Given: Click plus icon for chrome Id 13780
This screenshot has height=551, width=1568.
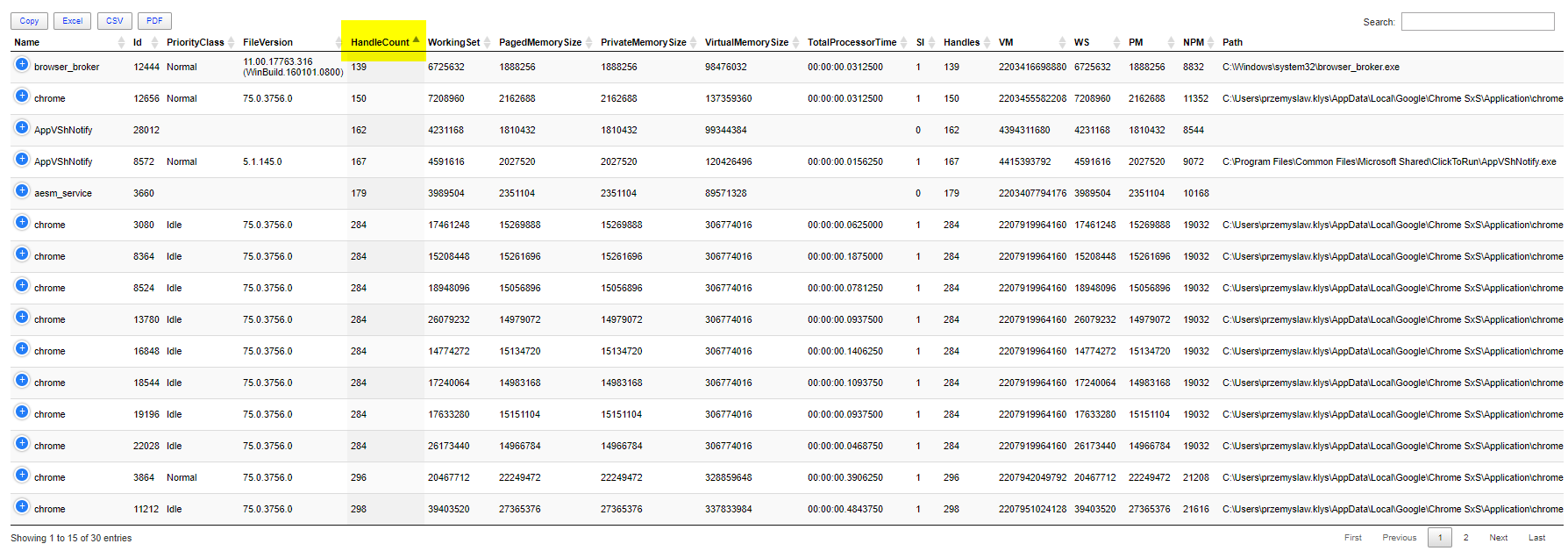Looking at the screenshot, I should click(x=22, y=317).
